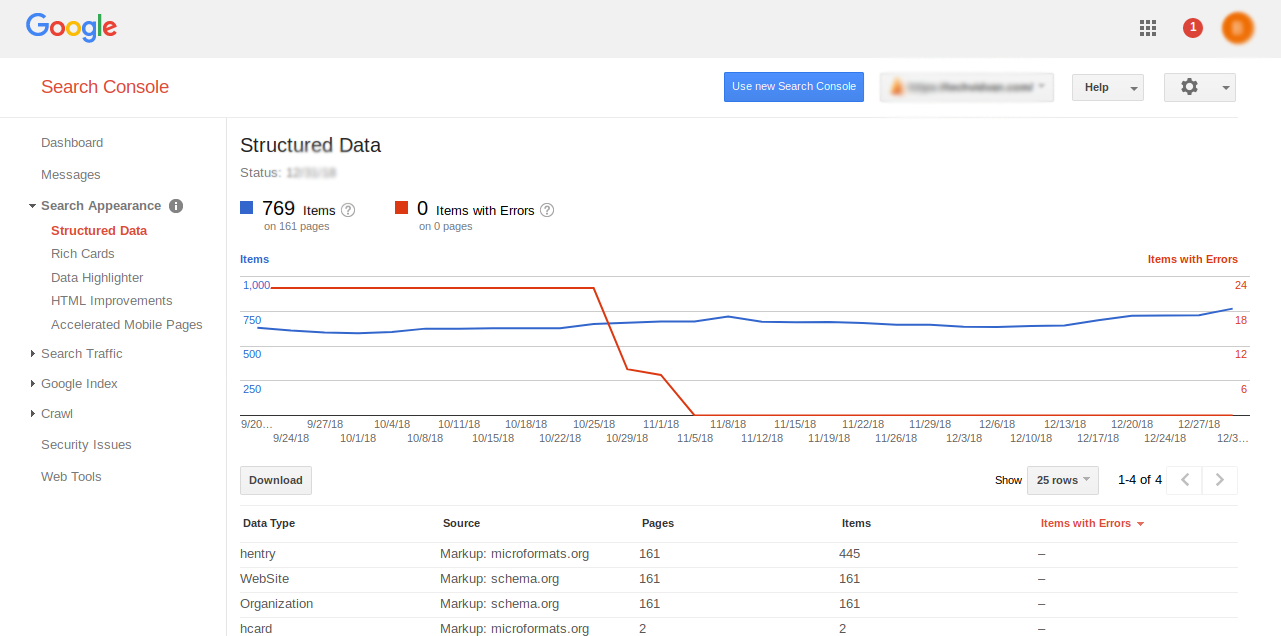Screen dimensions: 1281x636
Task: Click the 12/20/18 date on chart axis
Action: (x=1131, y=424)
